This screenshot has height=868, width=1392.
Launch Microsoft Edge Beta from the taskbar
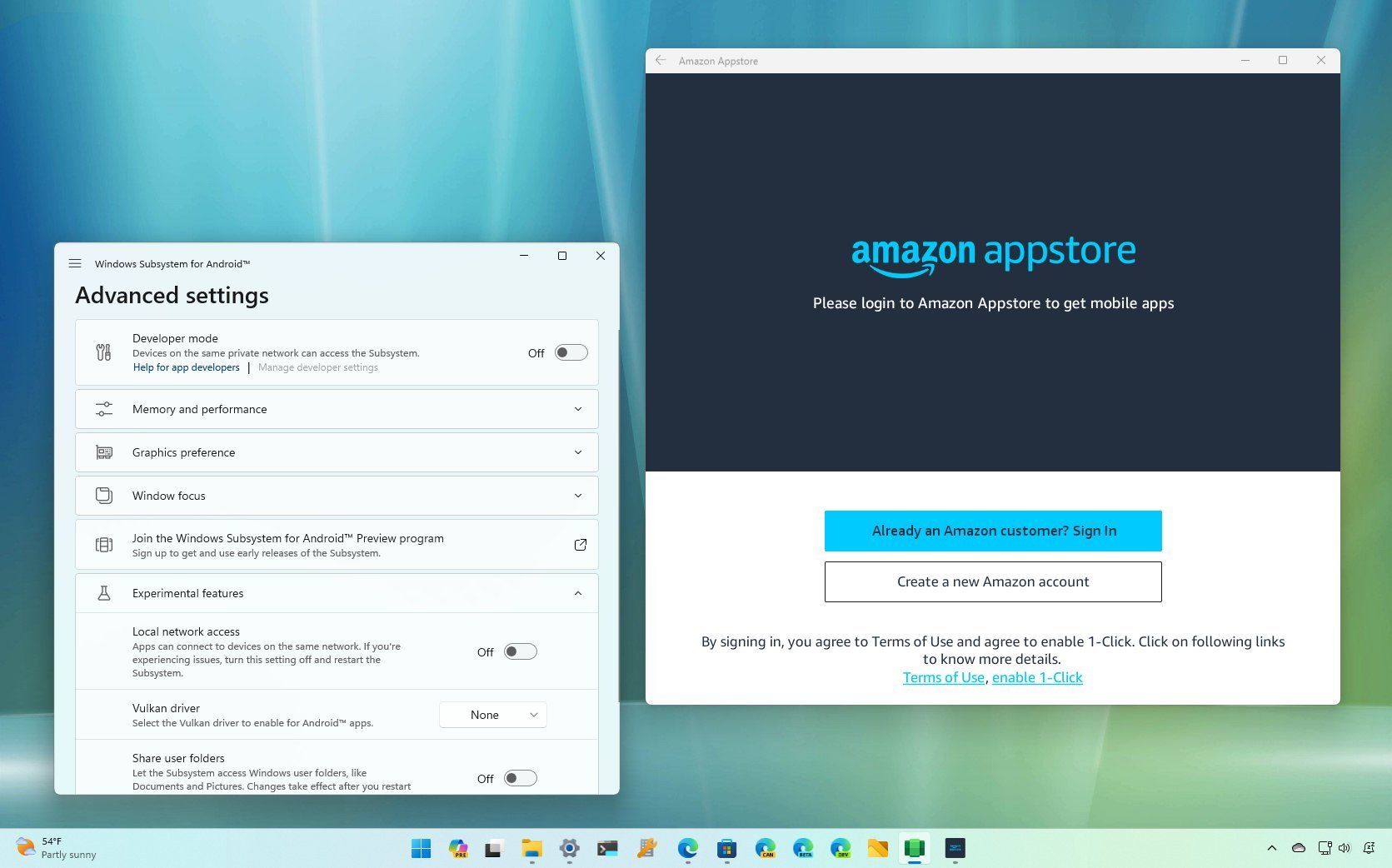tap(804, 848)
